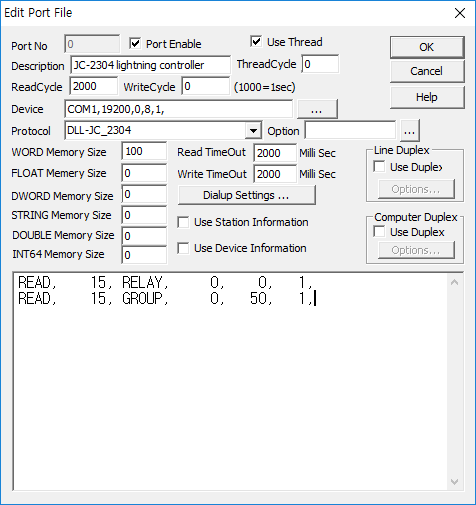Click scrollbar up arrow in text area

coord(454,283)
